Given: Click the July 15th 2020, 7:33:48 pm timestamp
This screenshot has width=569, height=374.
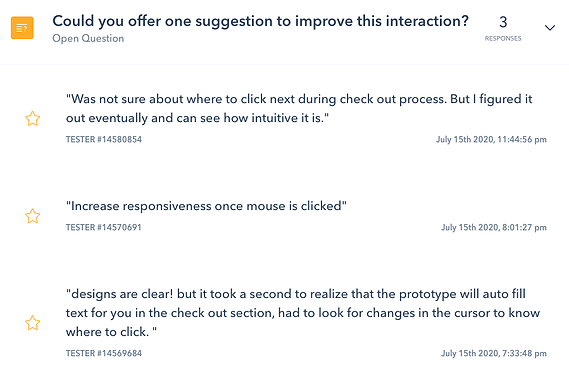Looking at the screenshot, I should [494, 353].
